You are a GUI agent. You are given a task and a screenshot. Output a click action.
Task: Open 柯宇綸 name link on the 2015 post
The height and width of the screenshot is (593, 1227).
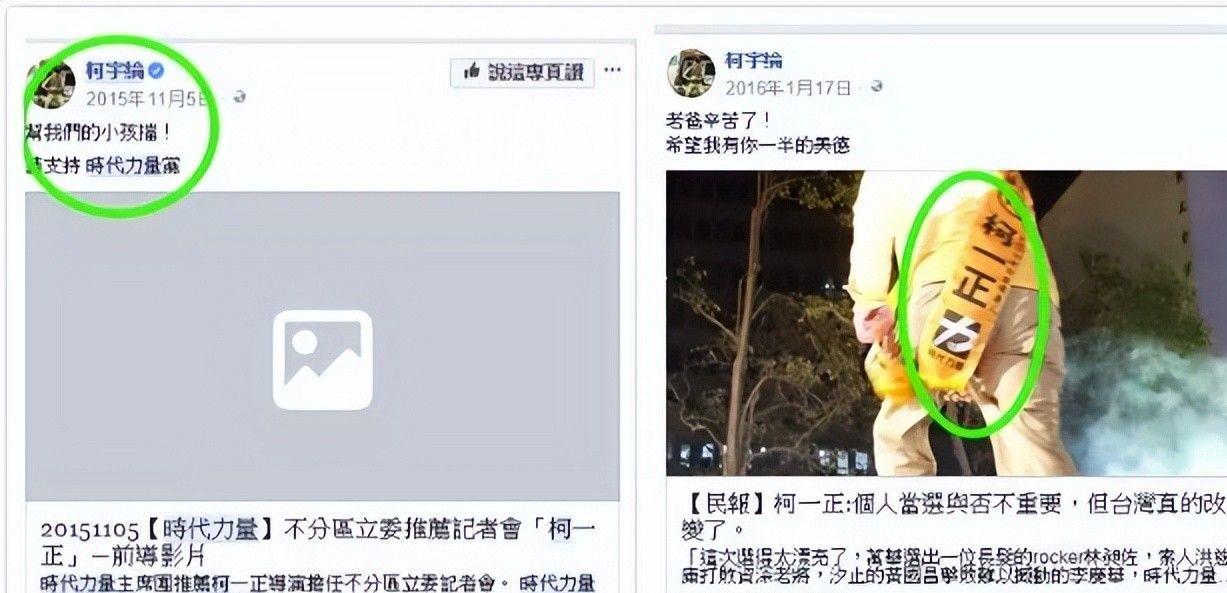(x=115, y=71)
